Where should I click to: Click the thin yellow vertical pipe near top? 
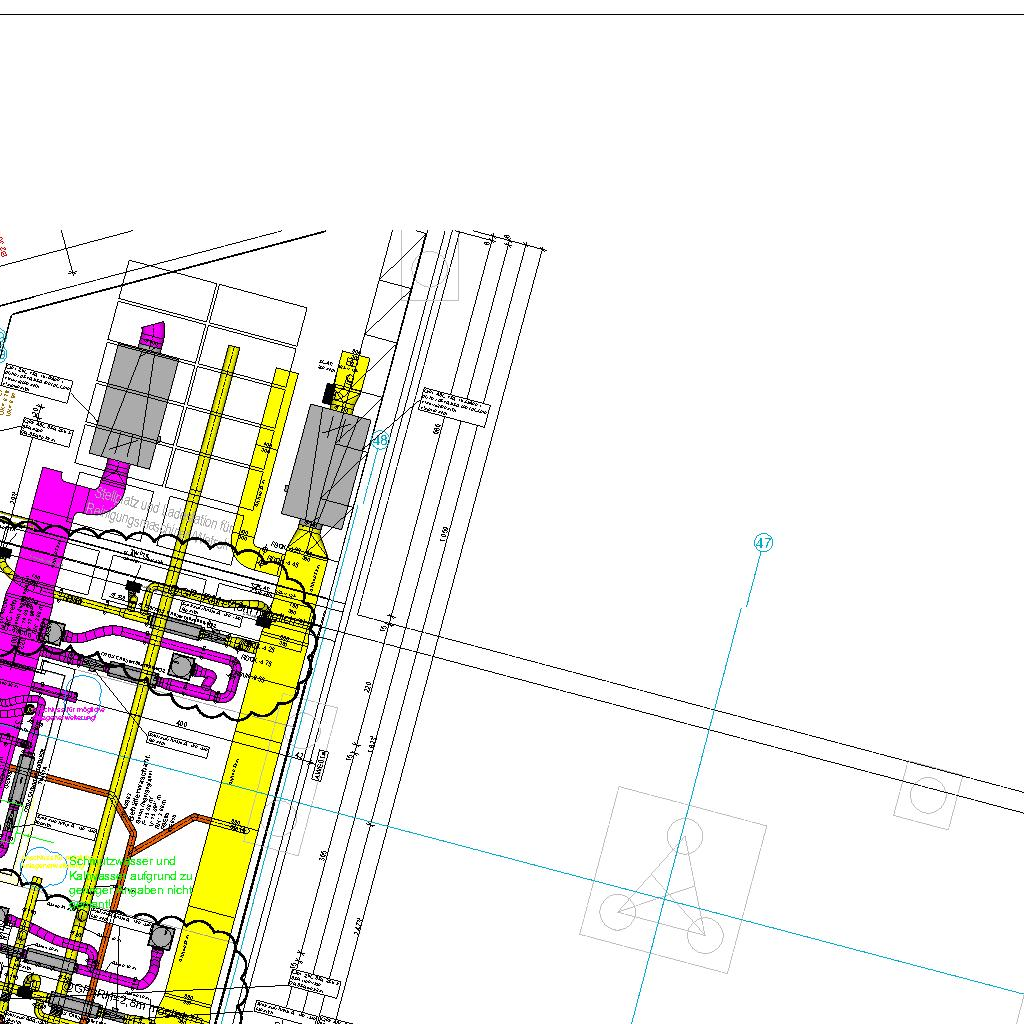click(x=229, y=400)
